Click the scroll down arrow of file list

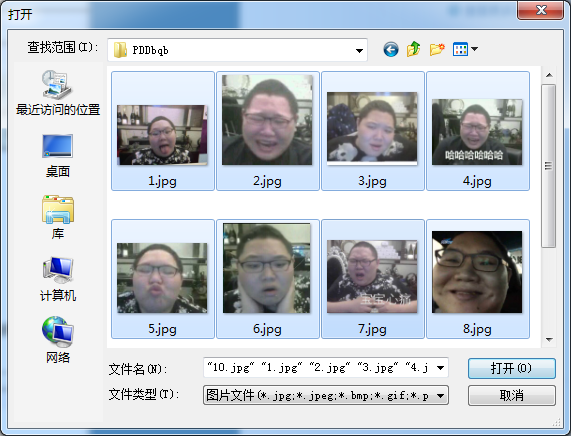click(x=550, y=339)
